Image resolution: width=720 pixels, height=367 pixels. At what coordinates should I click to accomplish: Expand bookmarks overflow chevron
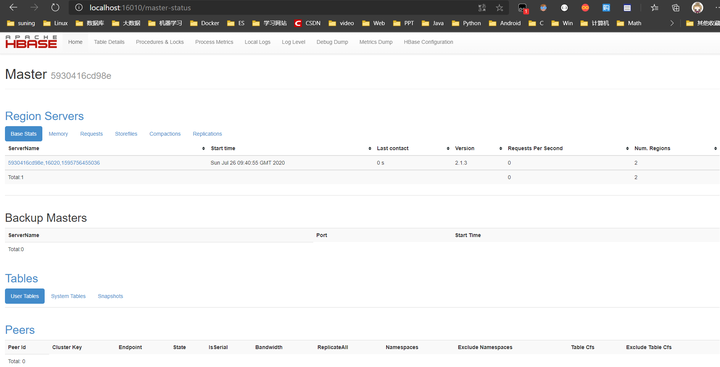(672, 23)
